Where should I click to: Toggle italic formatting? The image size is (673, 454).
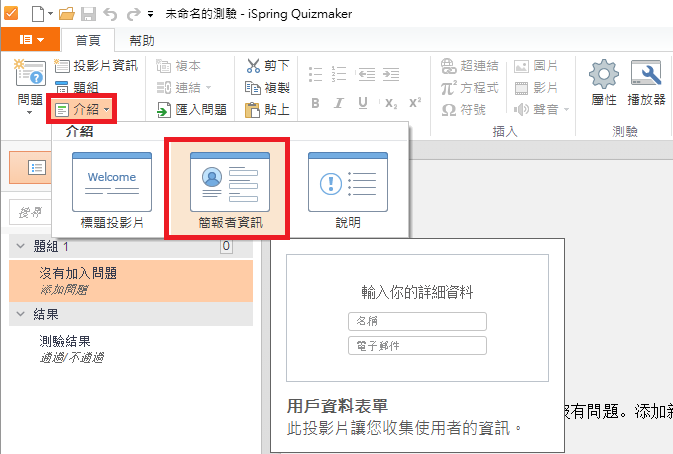click(339, 103)
